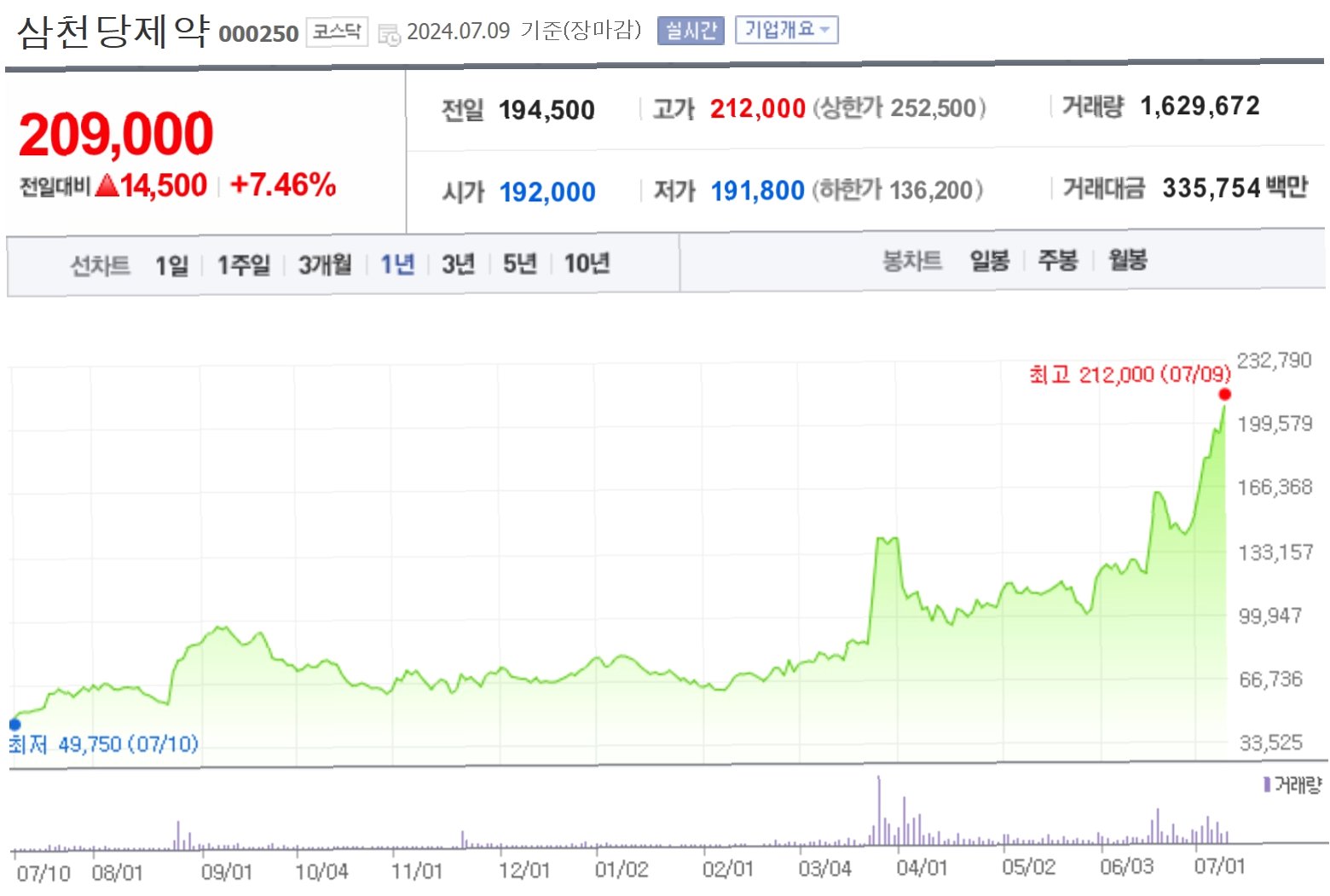Click the stock code 000250

point(258,34)
